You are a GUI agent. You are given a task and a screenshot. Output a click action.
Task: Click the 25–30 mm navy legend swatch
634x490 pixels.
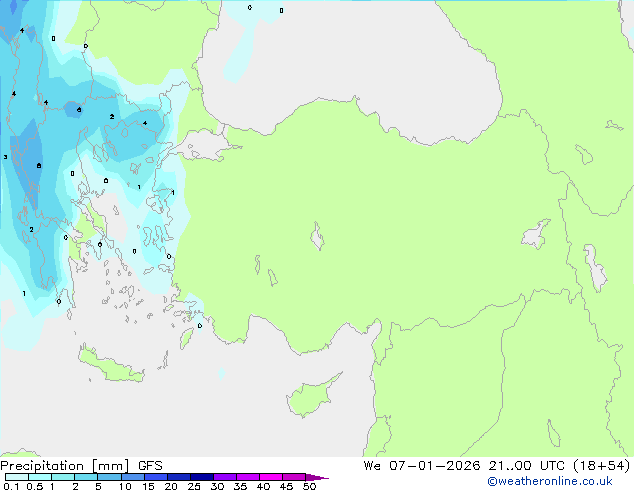202,477
